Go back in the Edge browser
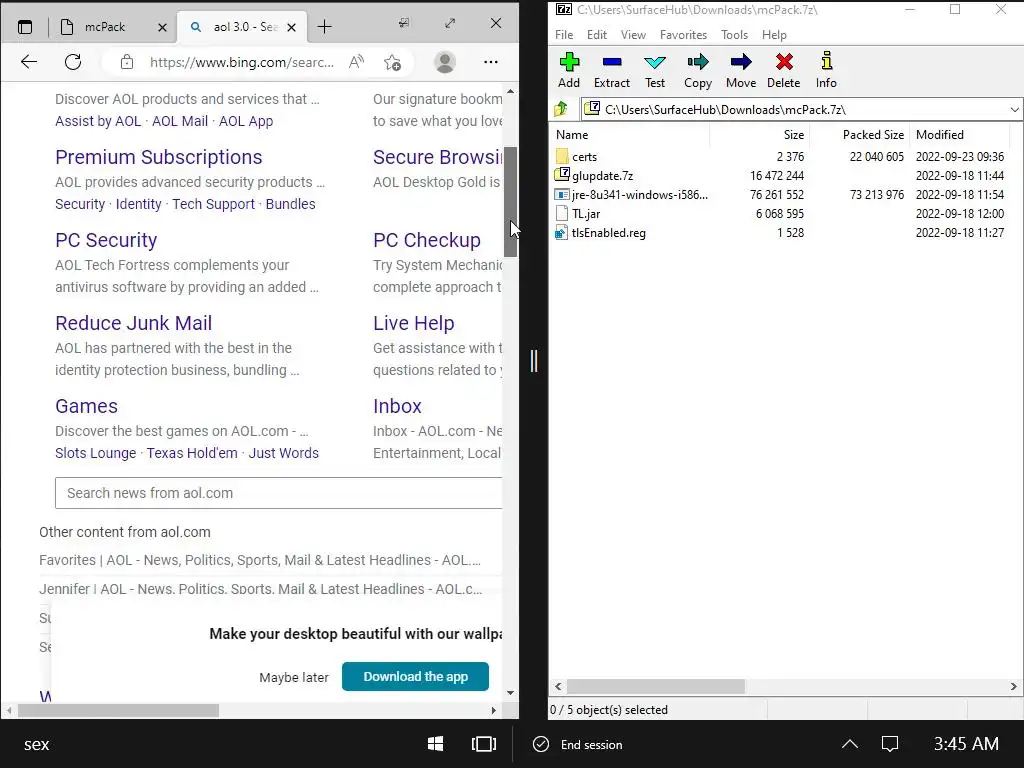 coord(29,62)
